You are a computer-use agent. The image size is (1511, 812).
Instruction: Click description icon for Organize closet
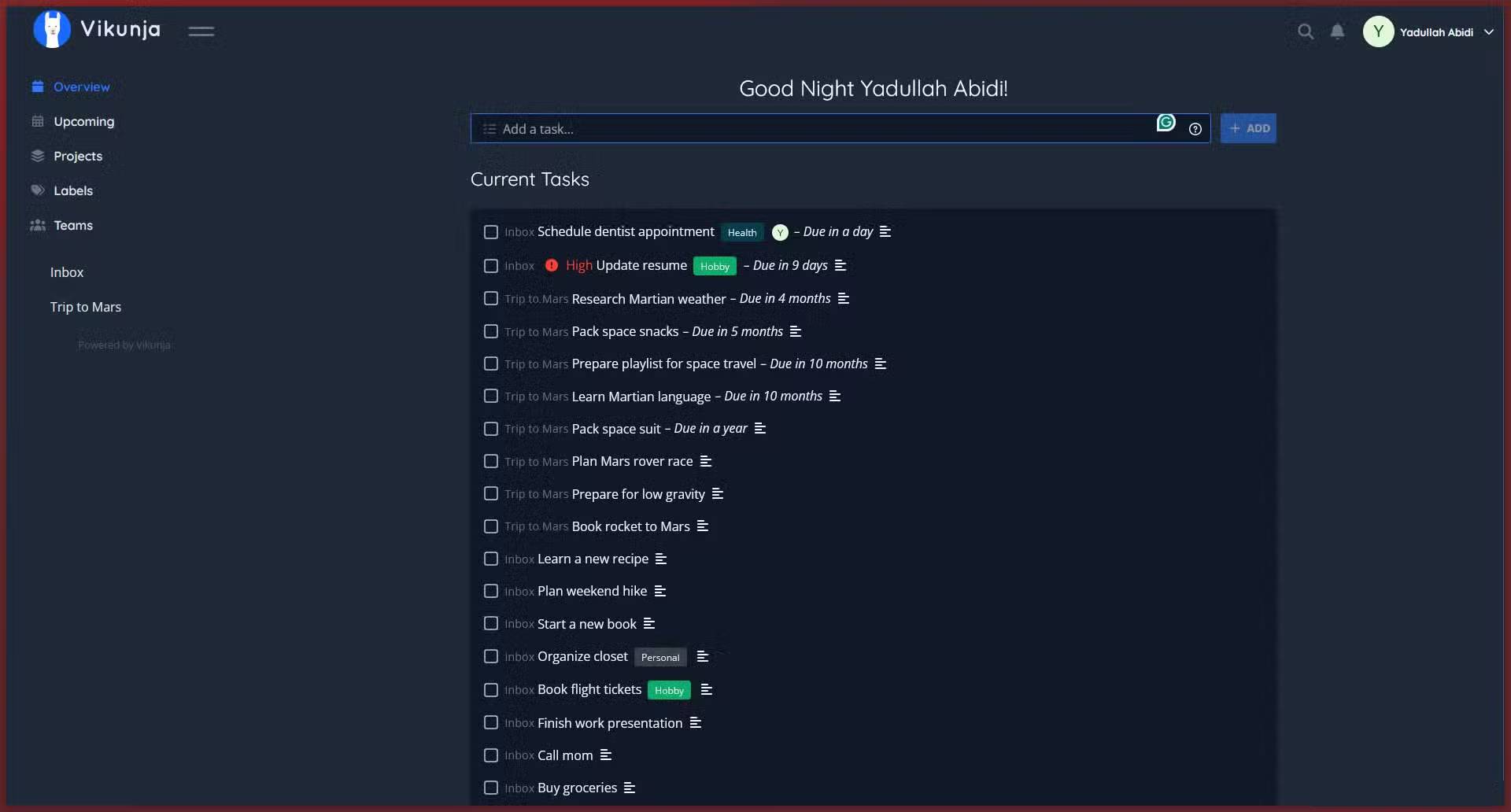pyautogui.click(x=703, y=656)
